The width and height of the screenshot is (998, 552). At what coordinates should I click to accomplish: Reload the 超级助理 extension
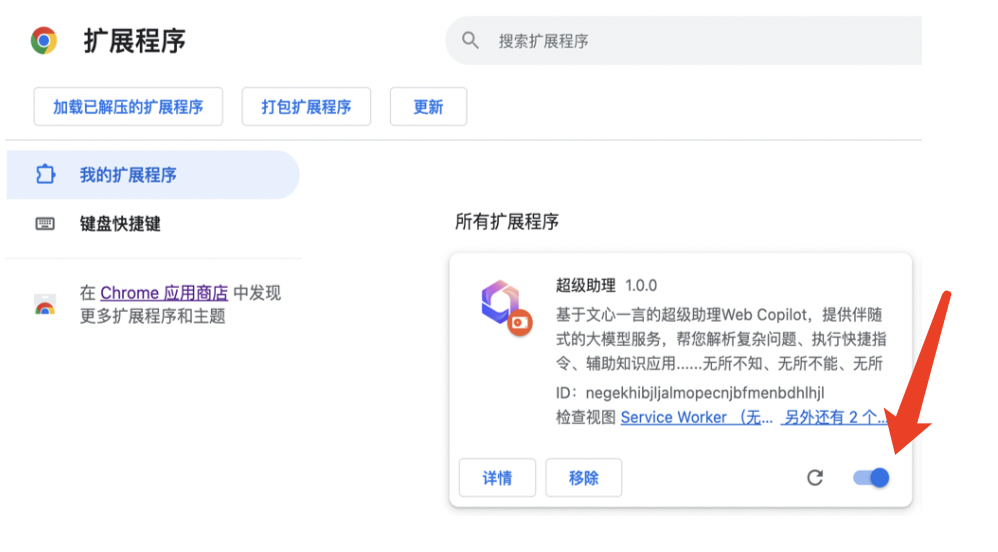pos(815,478)
